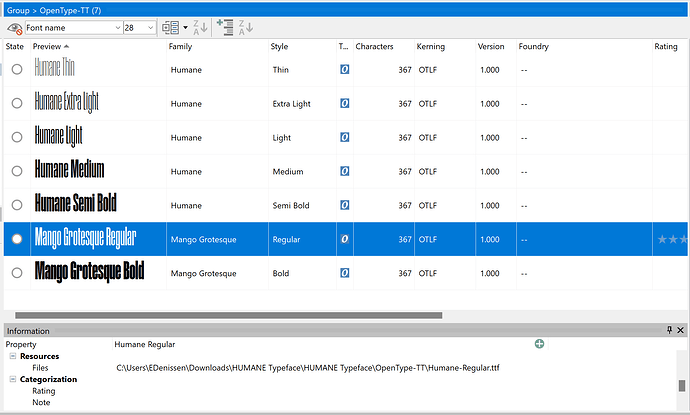Click the view layout options icon
The width and height of the screenshot is (690, 415).
point(171,28)
